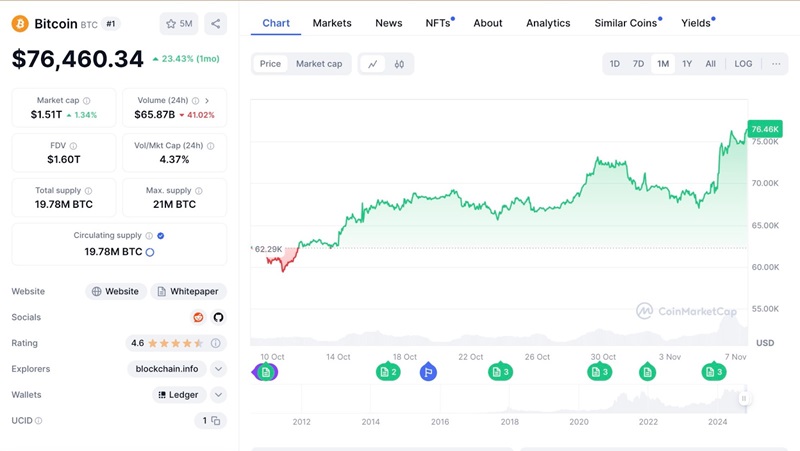Open the NFTs tab

(x=439, y=23)
